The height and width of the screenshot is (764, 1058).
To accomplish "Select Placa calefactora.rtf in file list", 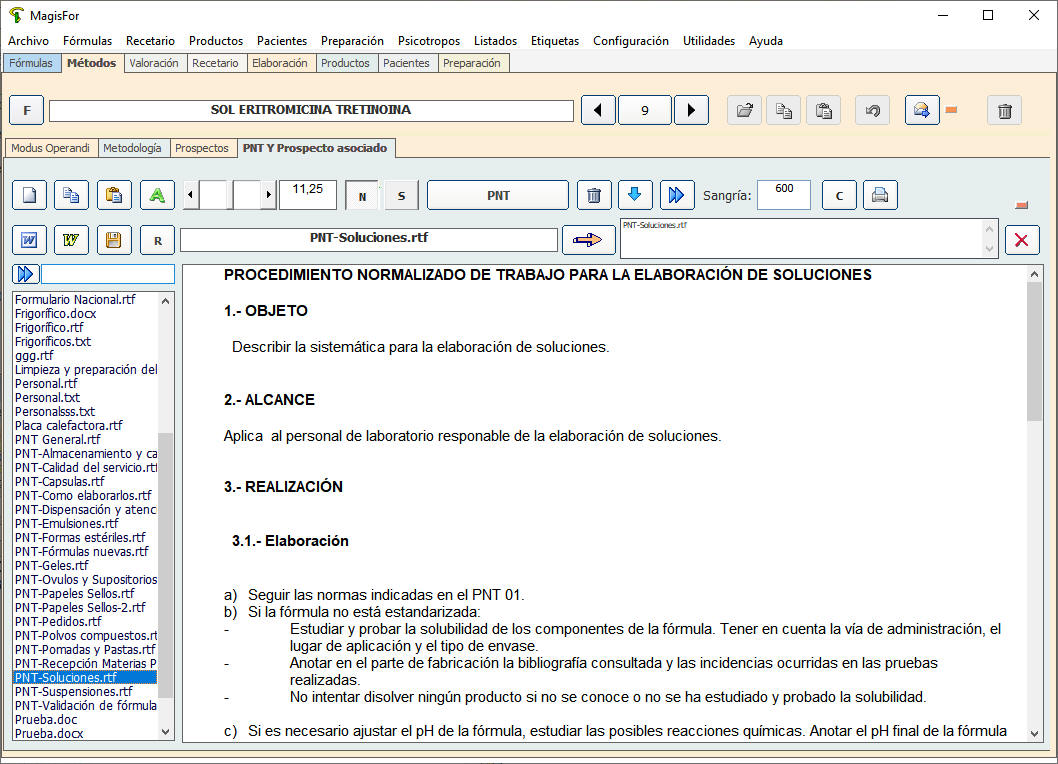I will (85, 426).
